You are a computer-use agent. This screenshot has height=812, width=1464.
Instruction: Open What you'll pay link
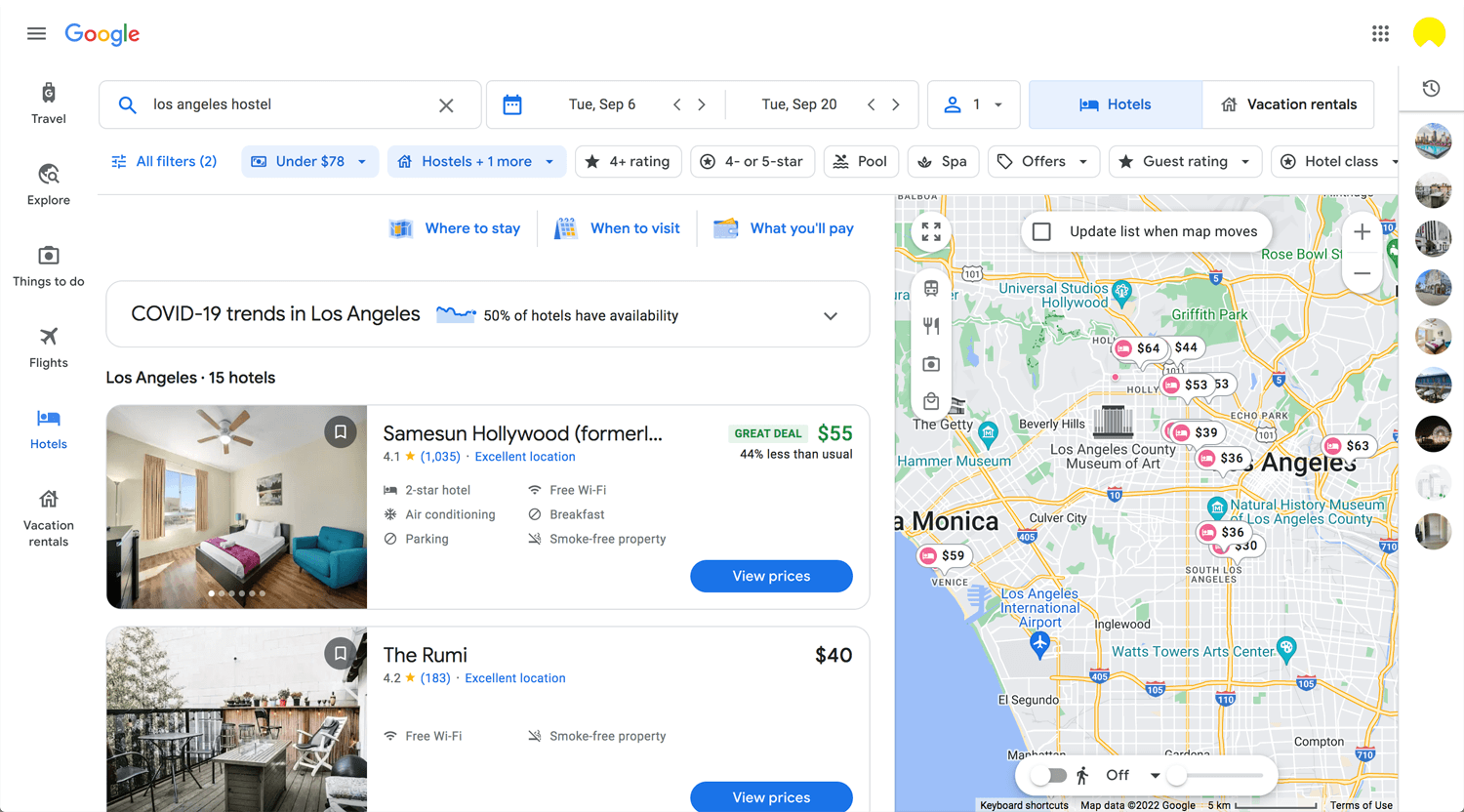(x=784, y=228)
